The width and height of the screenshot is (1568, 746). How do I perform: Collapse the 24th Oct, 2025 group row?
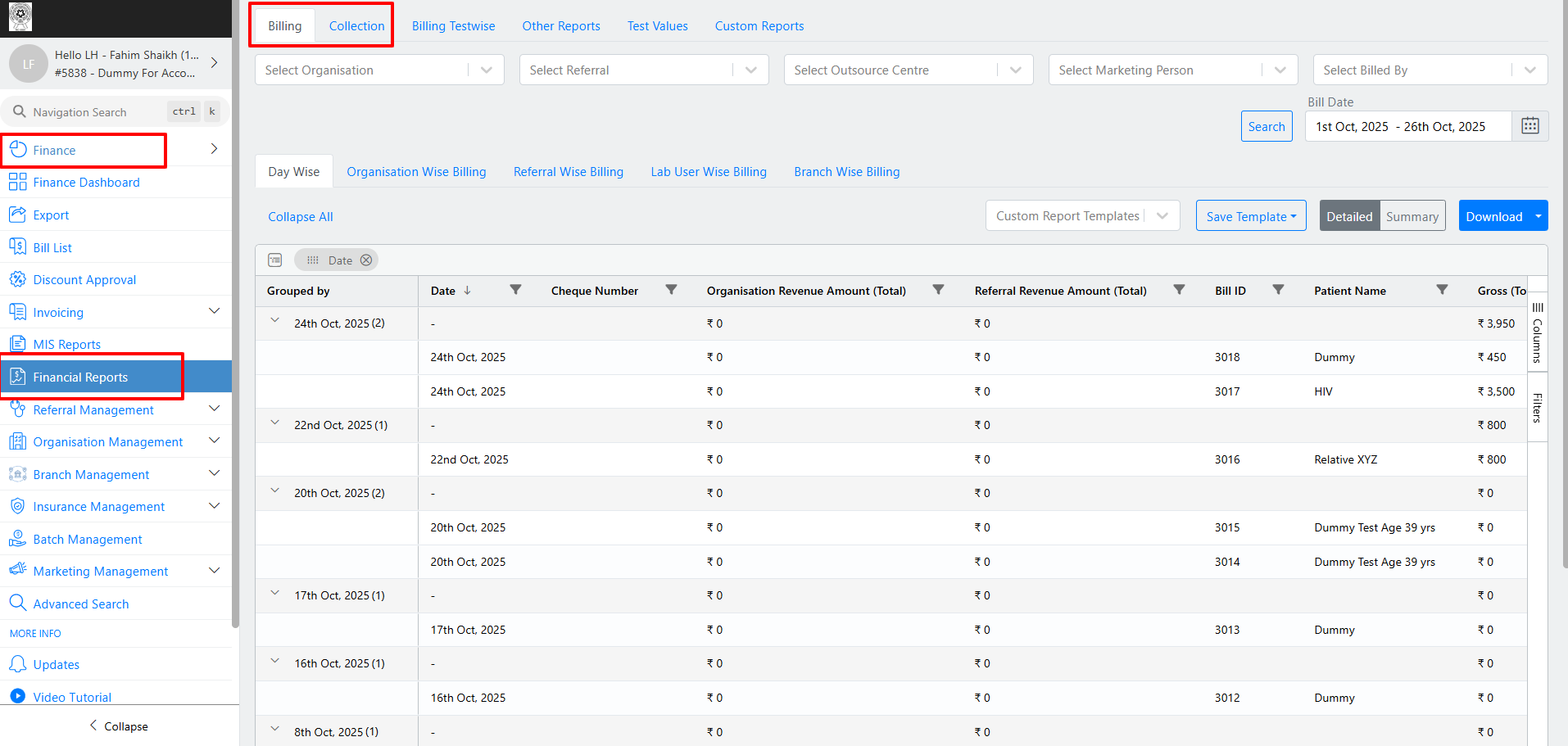click(x=275, y=321)
